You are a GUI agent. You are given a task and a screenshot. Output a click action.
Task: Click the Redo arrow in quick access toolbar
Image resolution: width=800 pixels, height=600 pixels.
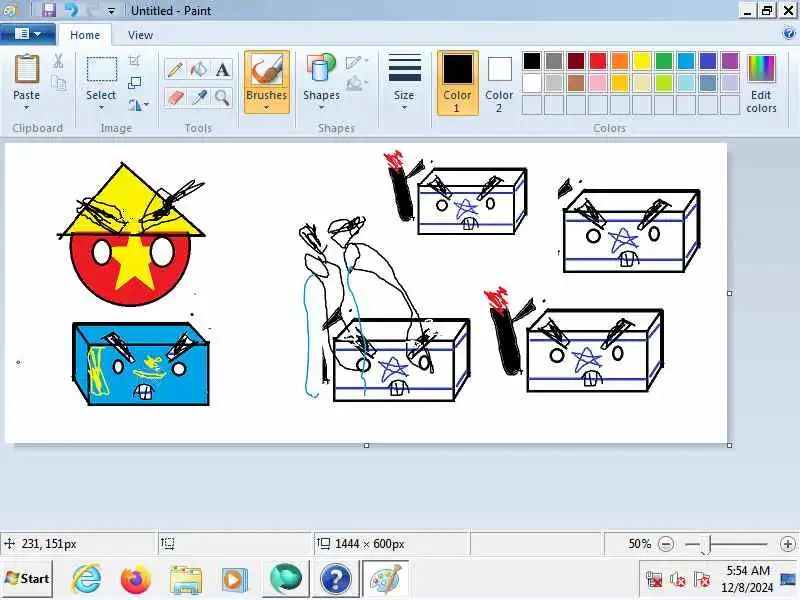(x=92, y=10)
